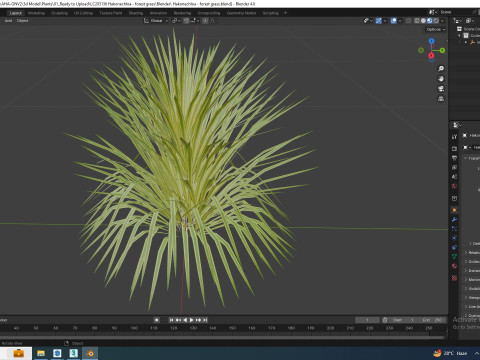
Task: Open the World properties tab
Action: [x=454, y=186]
